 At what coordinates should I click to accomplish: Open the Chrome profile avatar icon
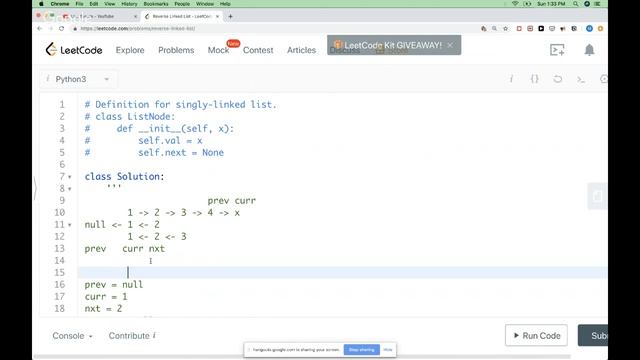[x=589, y=29]
